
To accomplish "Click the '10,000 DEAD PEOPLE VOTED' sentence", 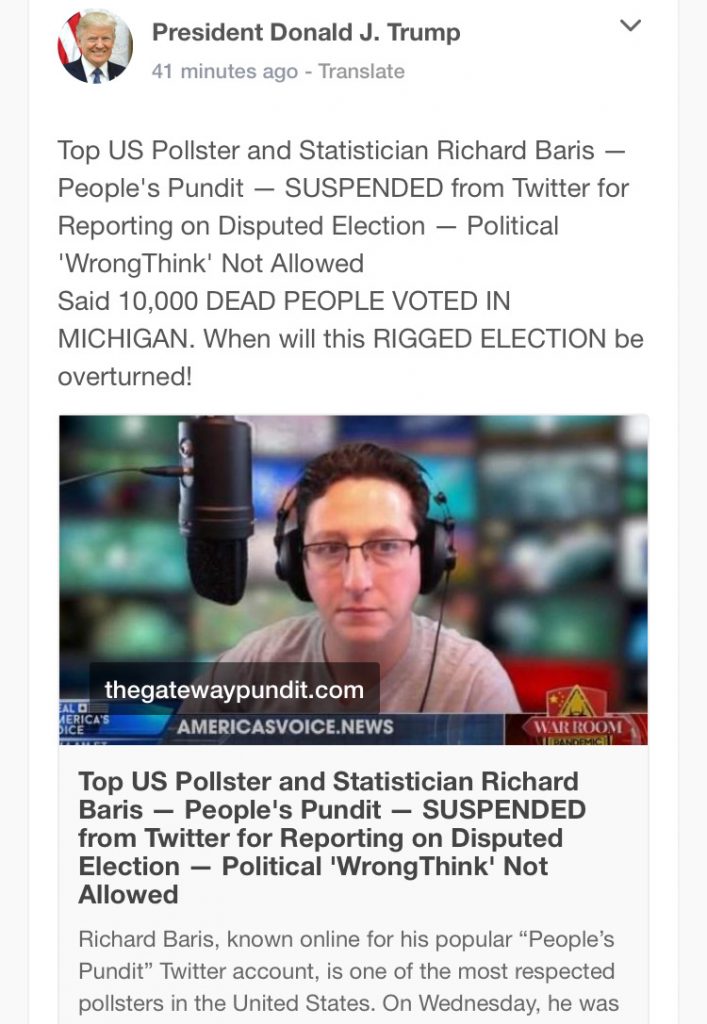I will (284, 319).
